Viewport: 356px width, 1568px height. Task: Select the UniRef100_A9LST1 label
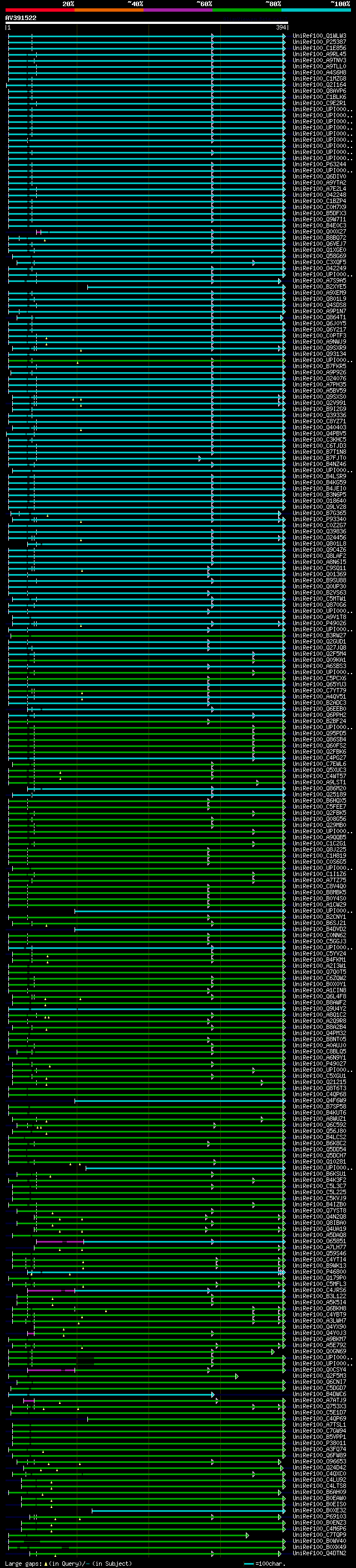319,782
